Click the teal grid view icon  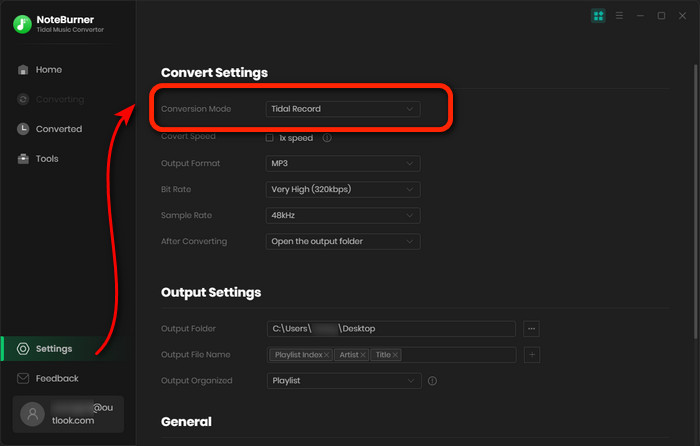click(x=598, y=16)
